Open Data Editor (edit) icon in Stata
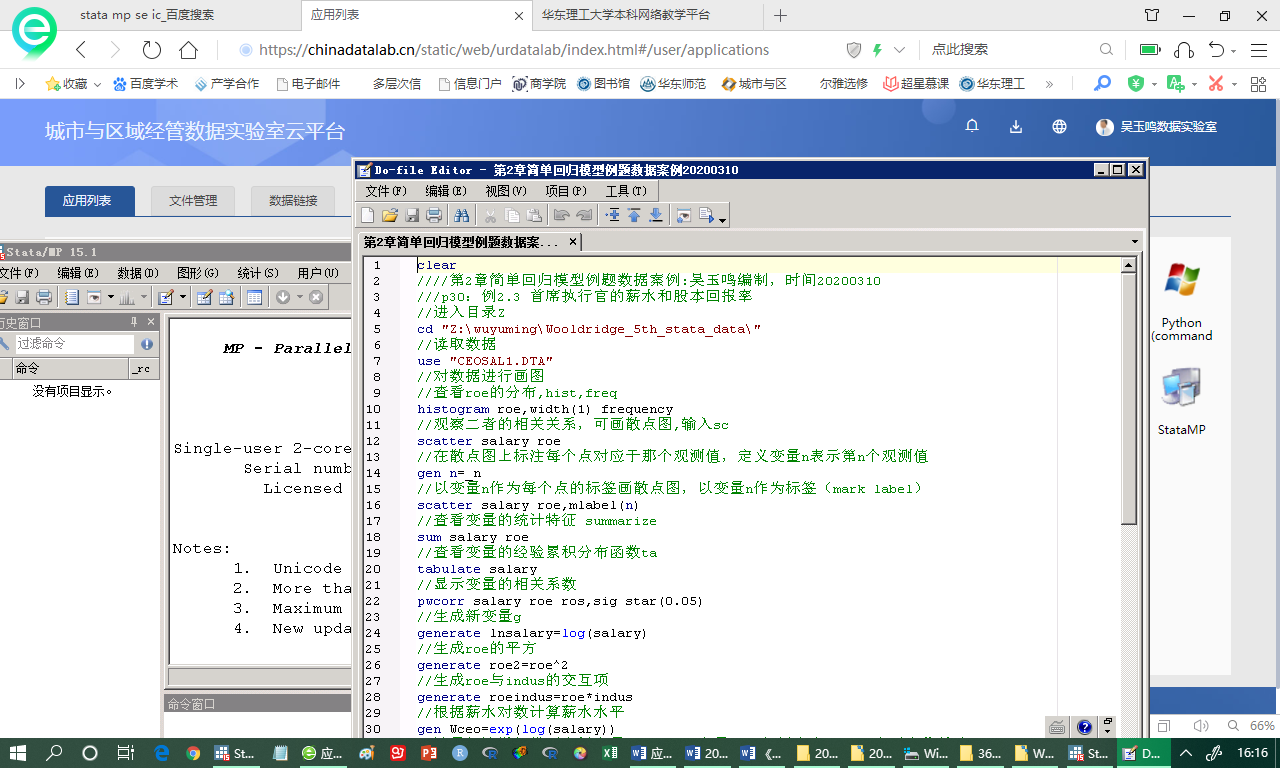 coord(204,297)
